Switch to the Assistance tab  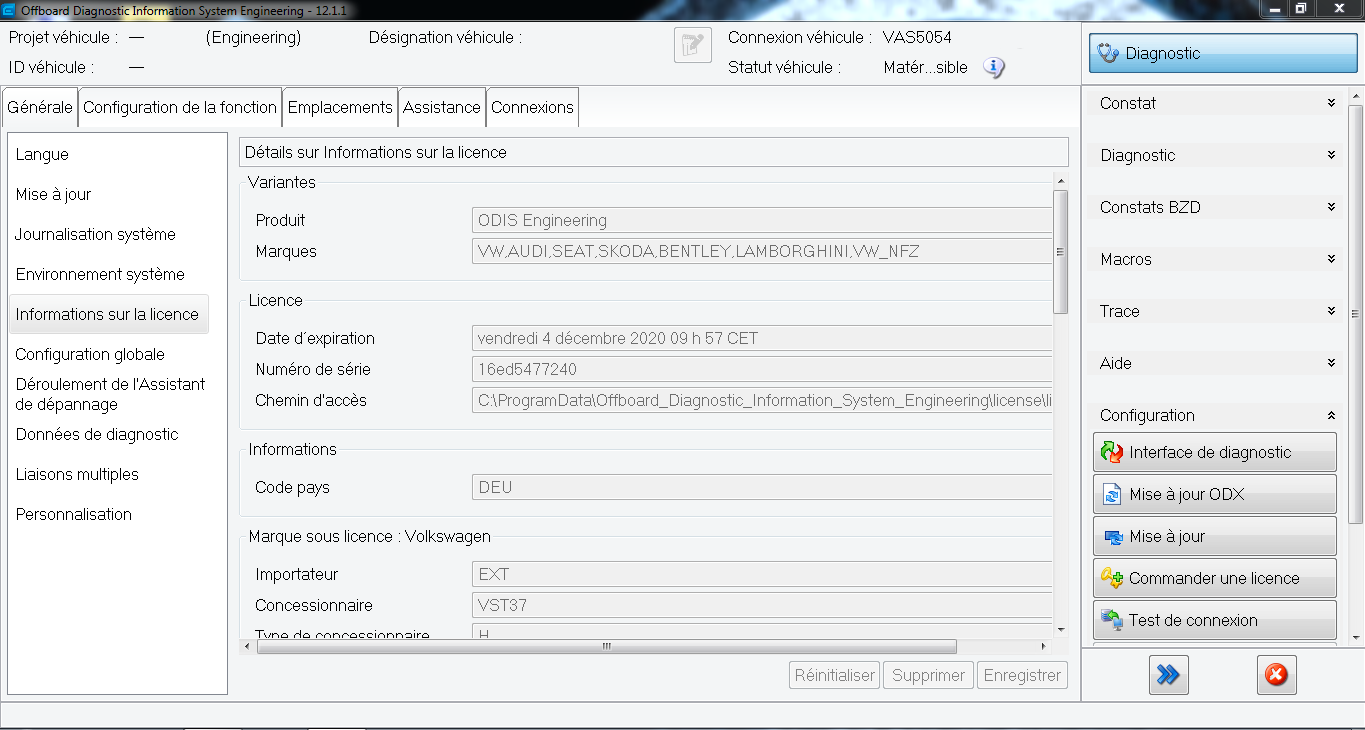tap(442, 107)
